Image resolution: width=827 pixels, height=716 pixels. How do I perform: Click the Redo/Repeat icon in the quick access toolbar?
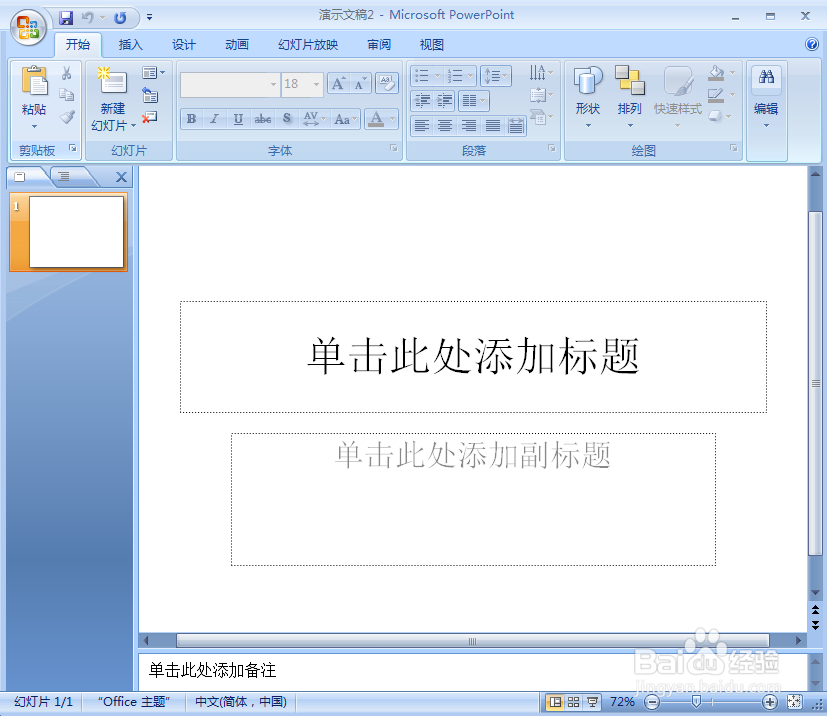pos(120,18)
